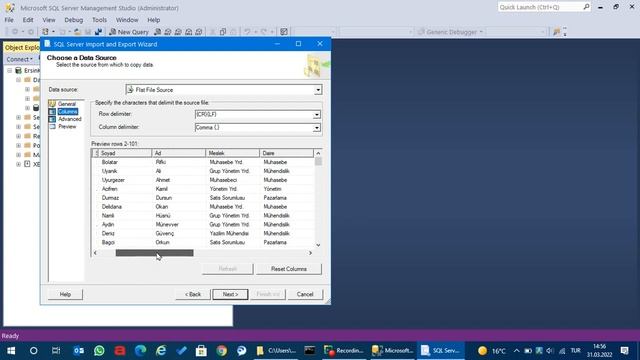The height and width of the screenshot is (360, 640).
Task: Click the New Query toolbar button
Action: (x=129, y=32)
